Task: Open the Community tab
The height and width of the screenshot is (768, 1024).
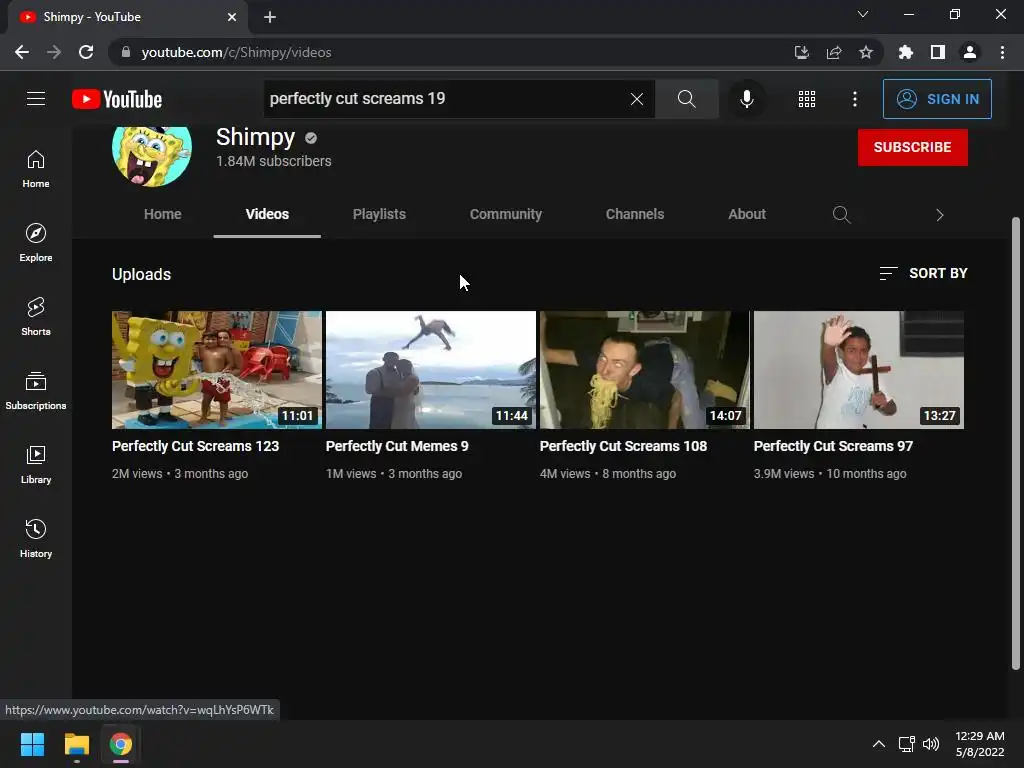Action: click(x=506, y=214)
